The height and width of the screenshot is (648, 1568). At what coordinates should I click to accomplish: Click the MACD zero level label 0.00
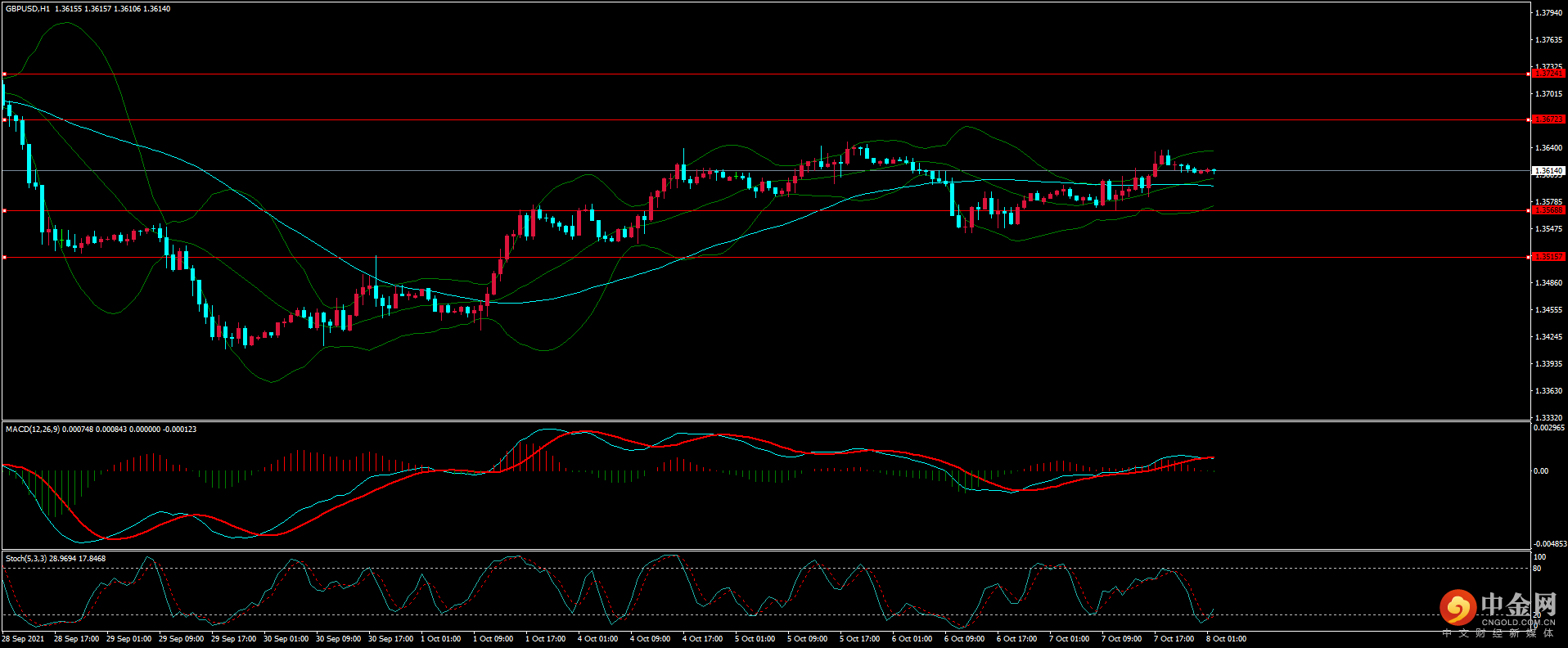[1540, 471]
